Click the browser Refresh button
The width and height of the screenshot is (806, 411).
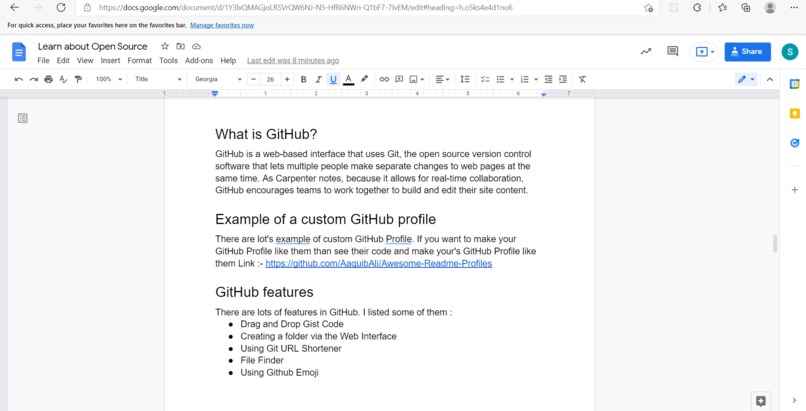click(61, 8)
